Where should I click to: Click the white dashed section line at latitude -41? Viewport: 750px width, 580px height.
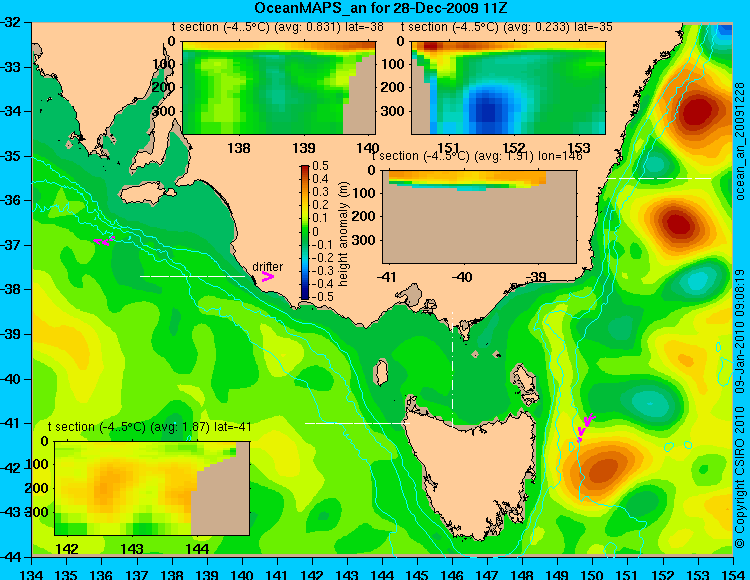coord(357,423)
